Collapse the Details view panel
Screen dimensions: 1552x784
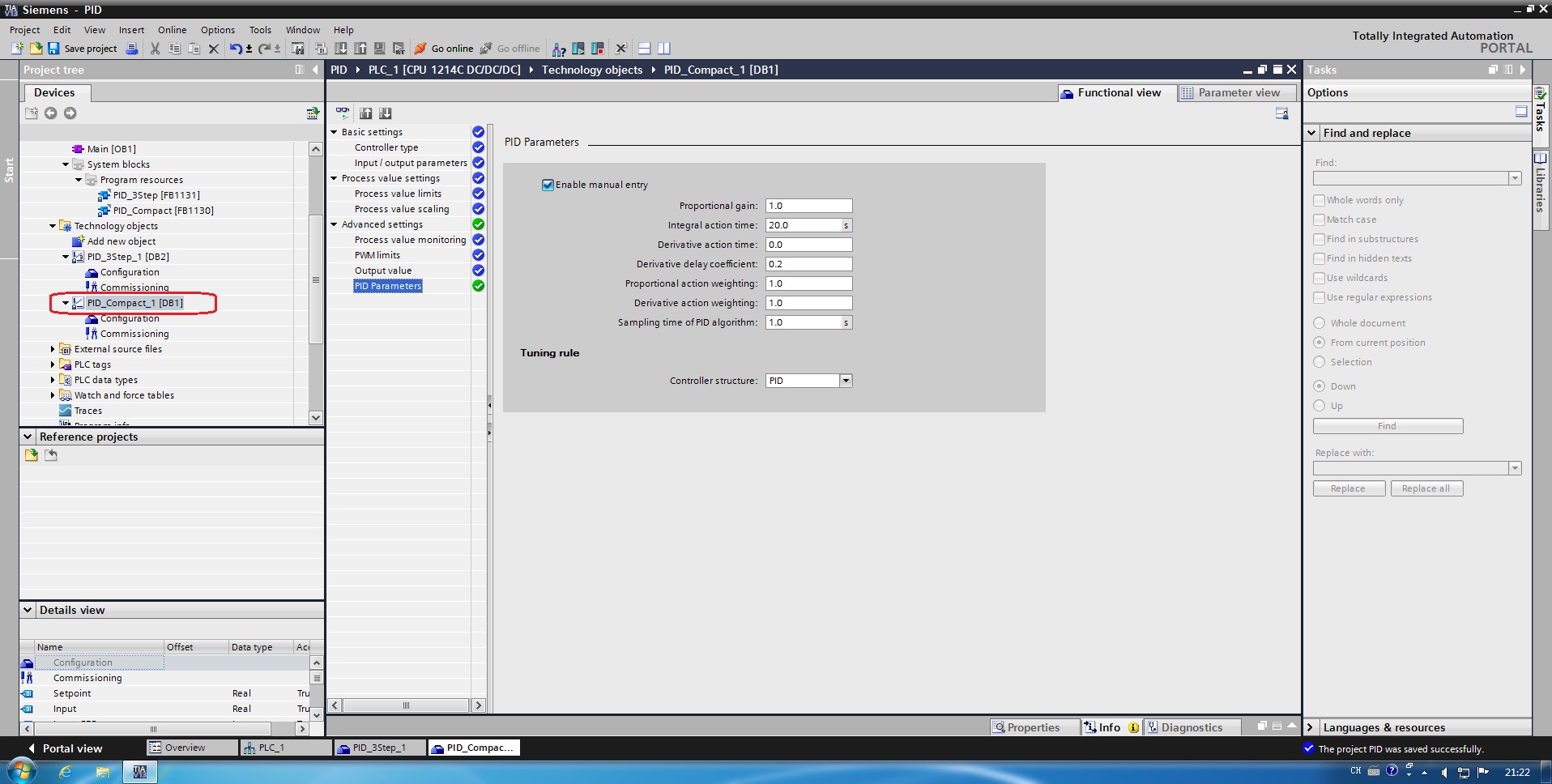pos(28,610)
